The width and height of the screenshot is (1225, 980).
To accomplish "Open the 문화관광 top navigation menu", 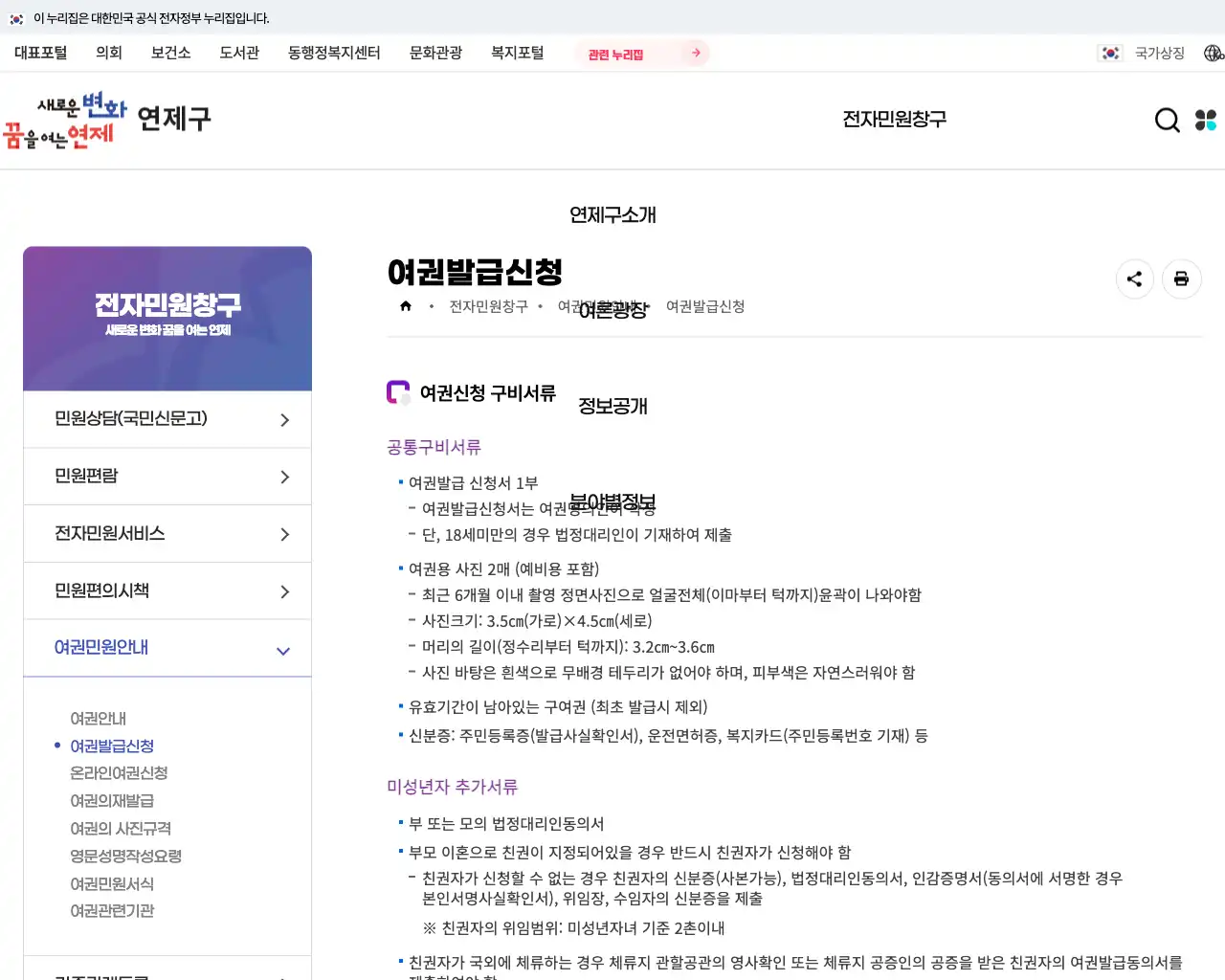I will tap(436, 54).
